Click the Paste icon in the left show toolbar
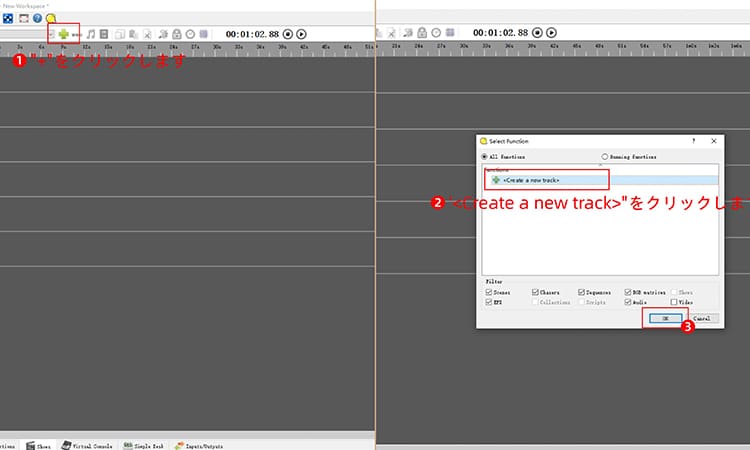 [x=134, y=34]
